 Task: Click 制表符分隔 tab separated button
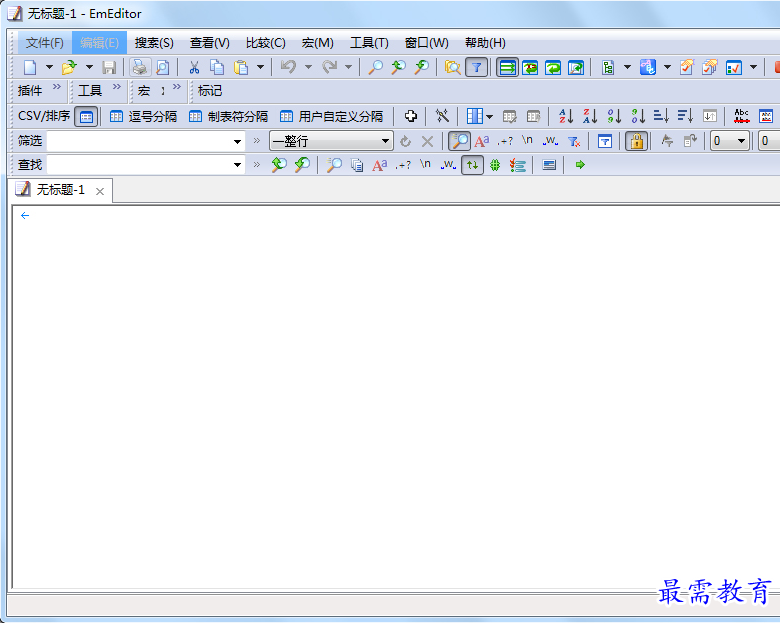[x=228, y=116]
